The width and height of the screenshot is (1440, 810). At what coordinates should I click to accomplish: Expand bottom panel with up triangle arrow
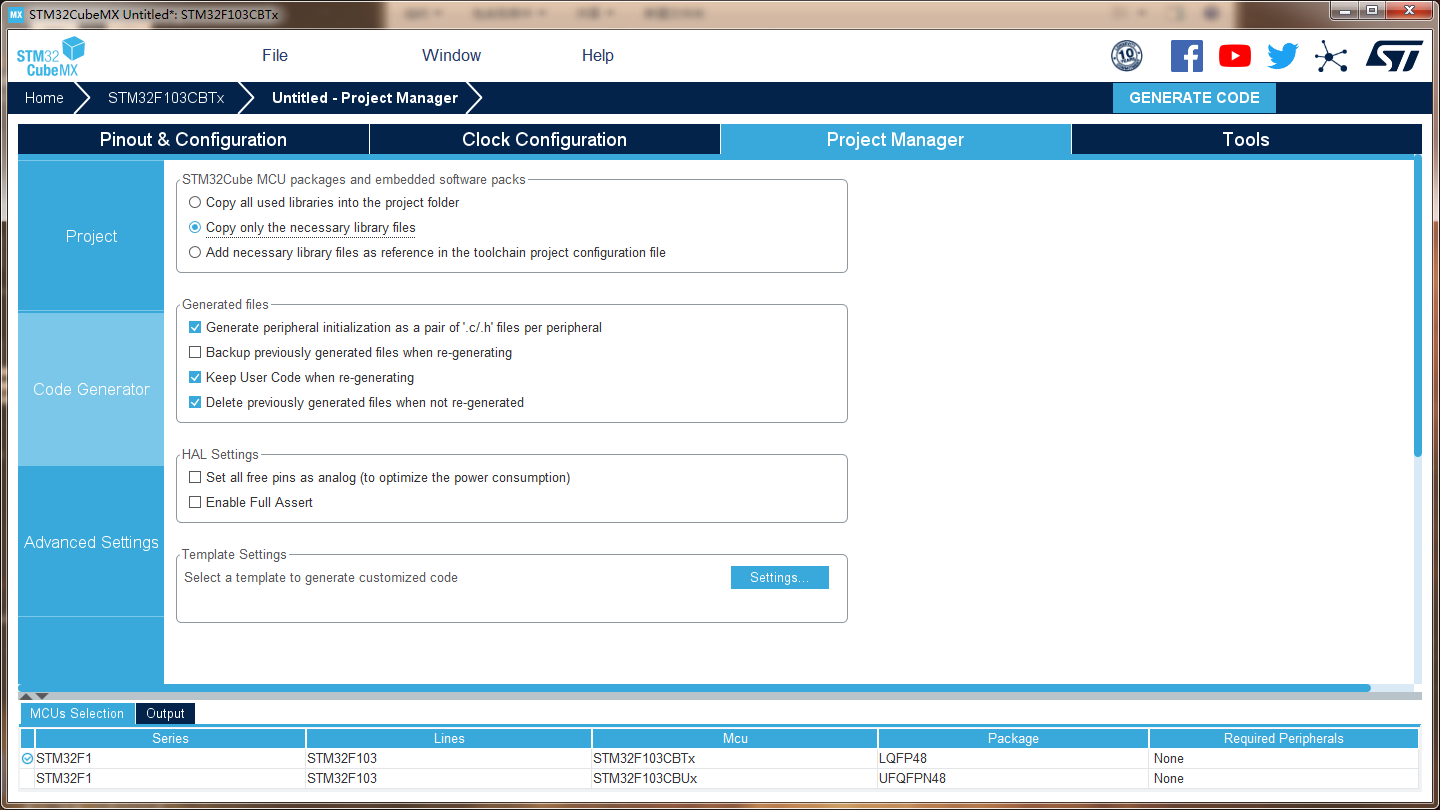26,696
